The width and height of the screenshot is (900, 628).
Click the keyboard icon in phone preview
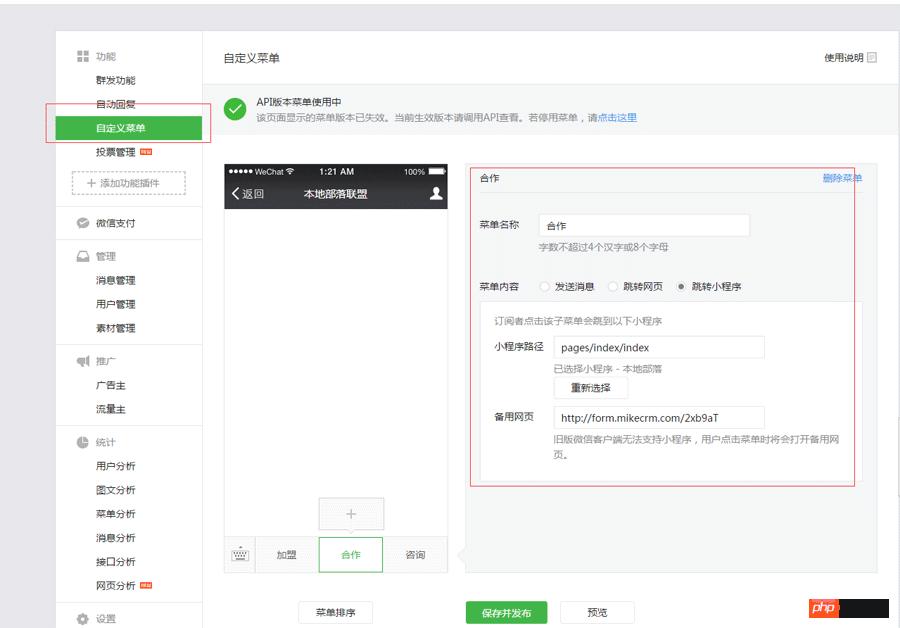(x=240, y=555)
